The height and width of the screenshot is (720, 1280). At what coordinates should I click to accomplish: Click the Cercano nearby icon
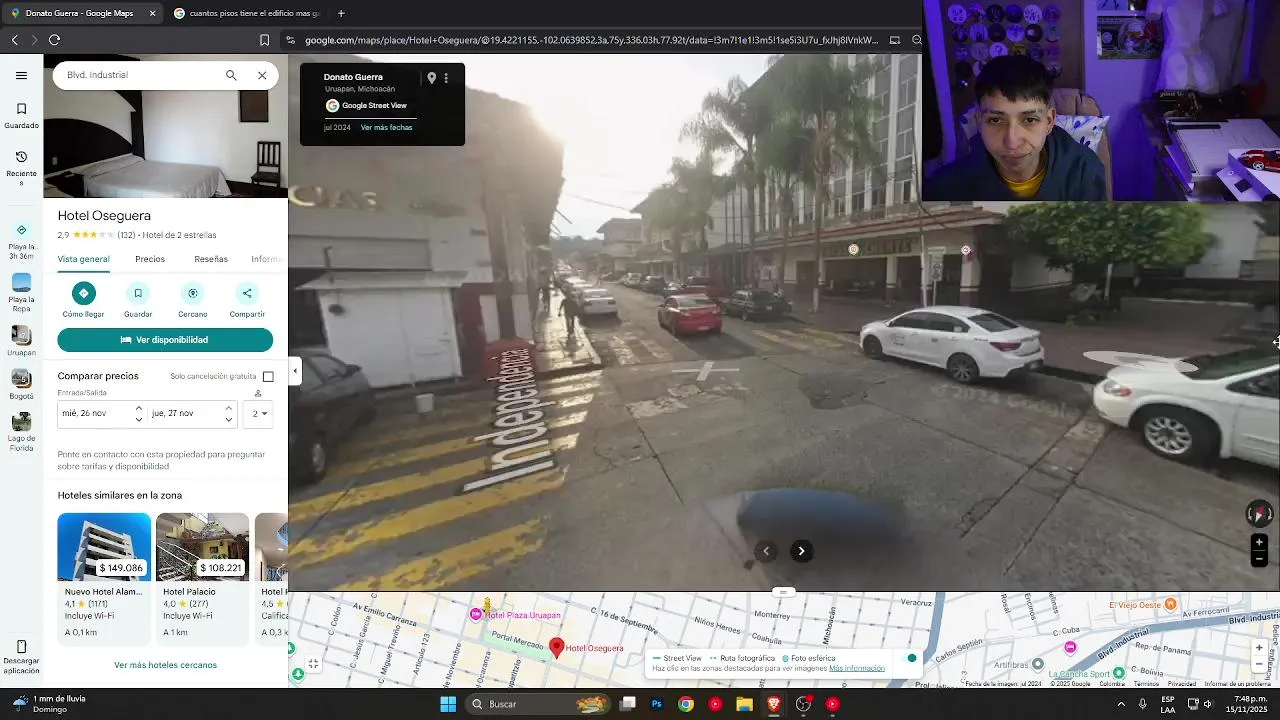pyautogui.click(x=193, y=293)
